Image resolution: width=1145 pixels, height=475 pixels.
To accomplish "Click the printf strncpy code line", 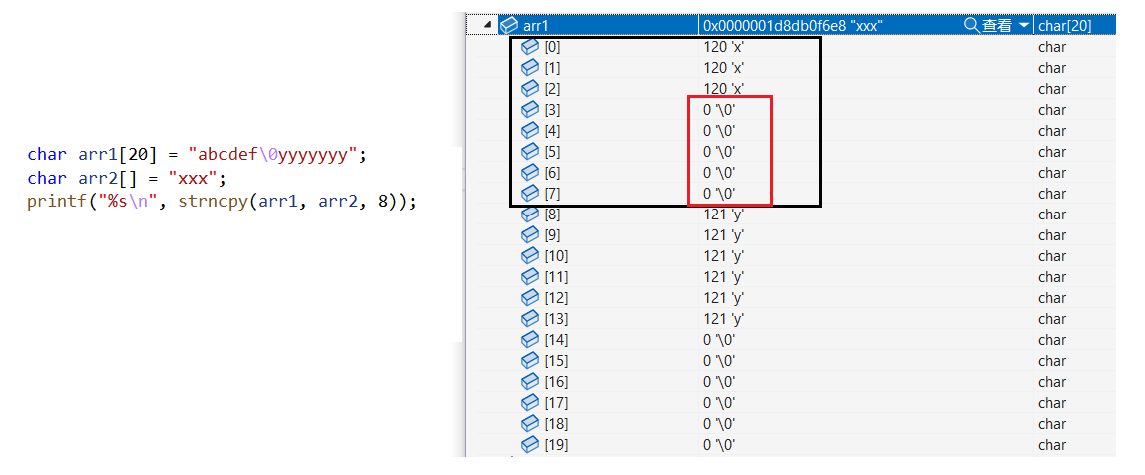I will pyautogui.click(x=222, y=202).
